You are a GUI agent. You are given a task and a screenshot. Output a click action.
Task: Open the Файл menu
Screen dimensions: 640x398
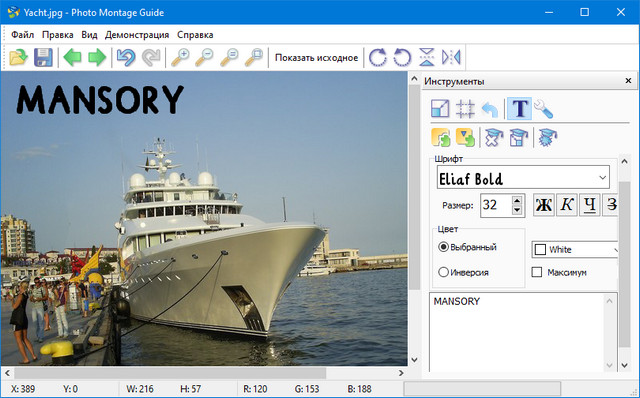click(x=22, y=35)
